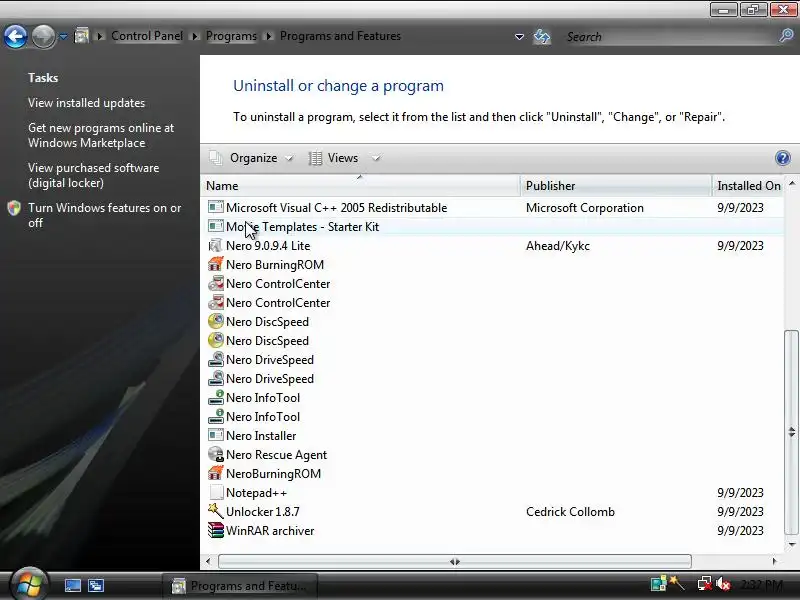Click horizontal scrollbar right arrow
800x600 pixels.
774,561
